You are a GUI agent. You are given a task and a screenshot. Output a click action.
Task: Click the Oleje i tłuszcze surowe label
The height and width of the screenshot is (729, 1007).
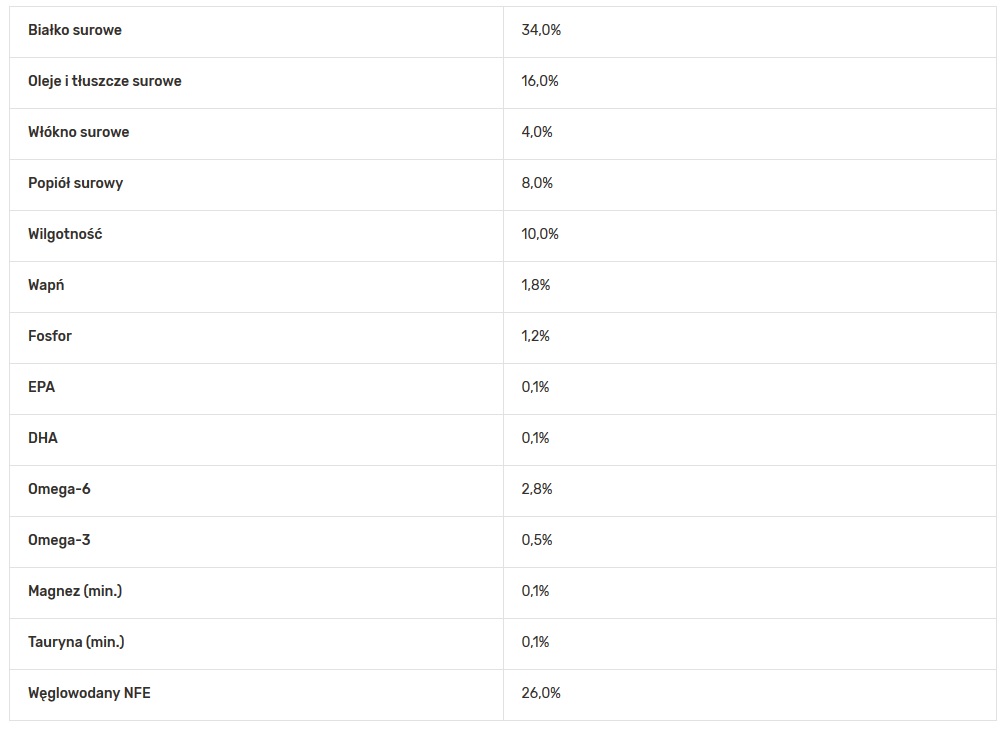coord(105,81)
